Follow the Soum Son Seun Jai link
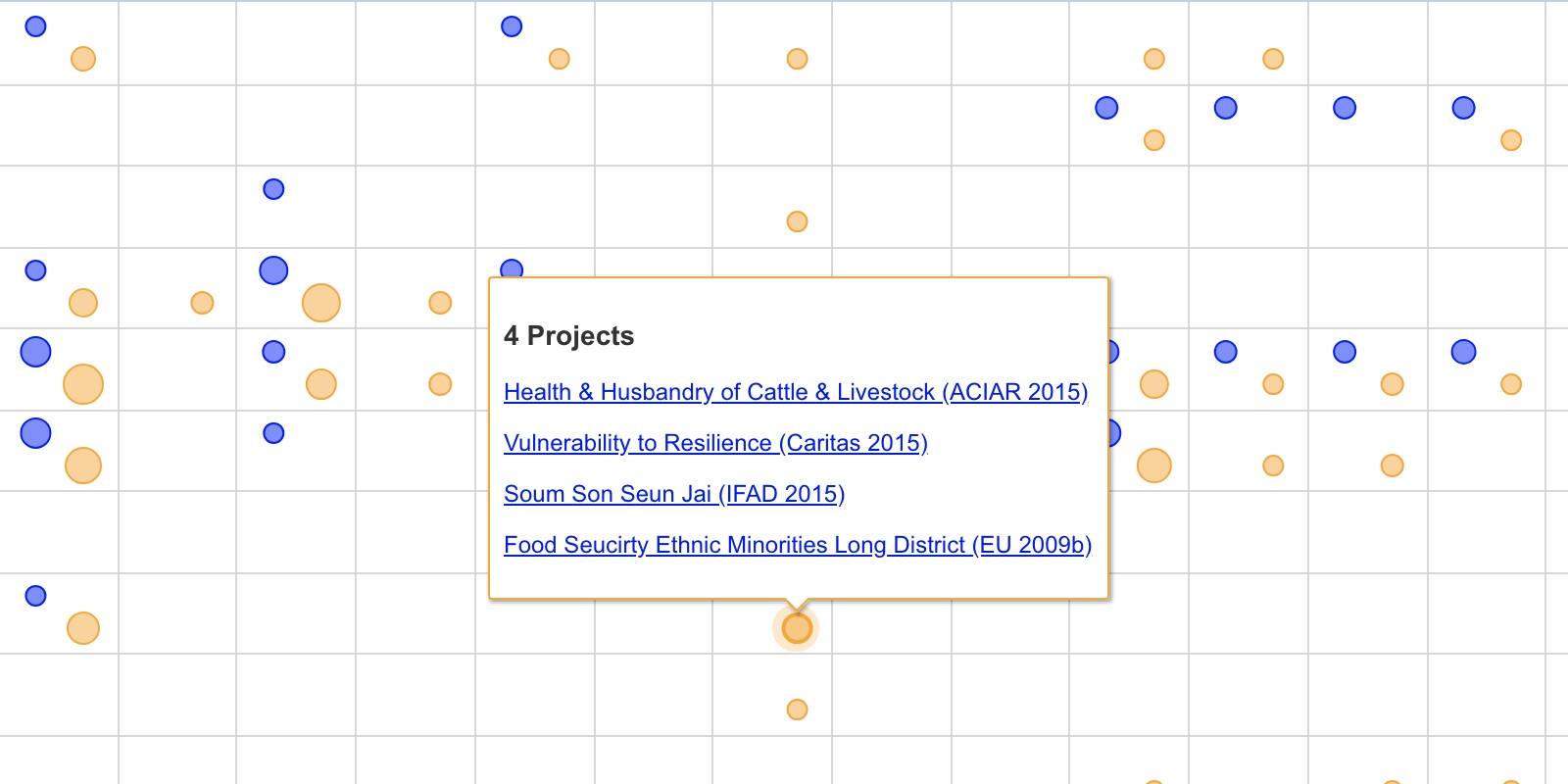 [x=674, y=494]
